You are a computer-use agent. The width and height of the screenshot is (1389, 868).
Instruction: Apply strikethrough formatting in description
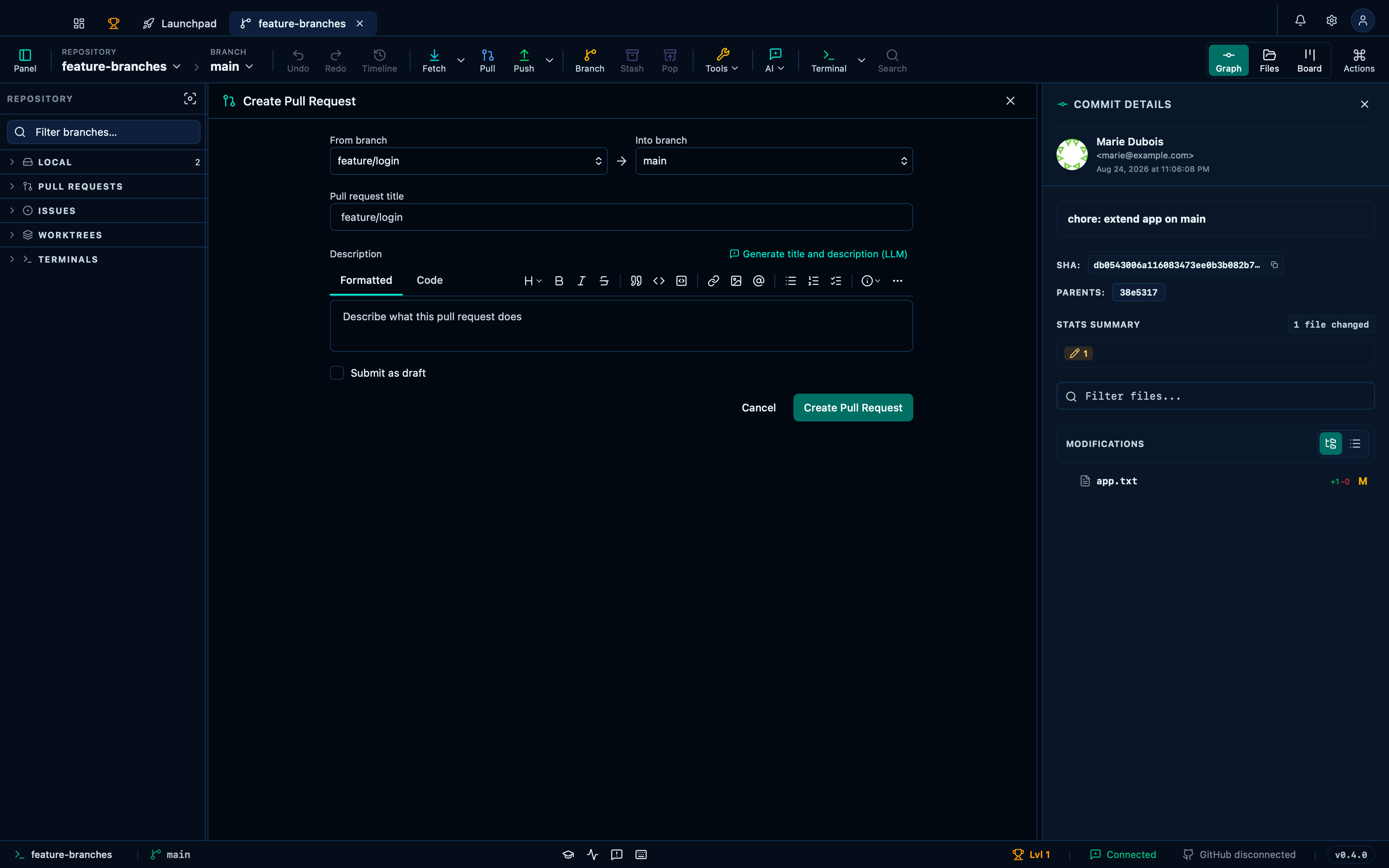(604, 281)
